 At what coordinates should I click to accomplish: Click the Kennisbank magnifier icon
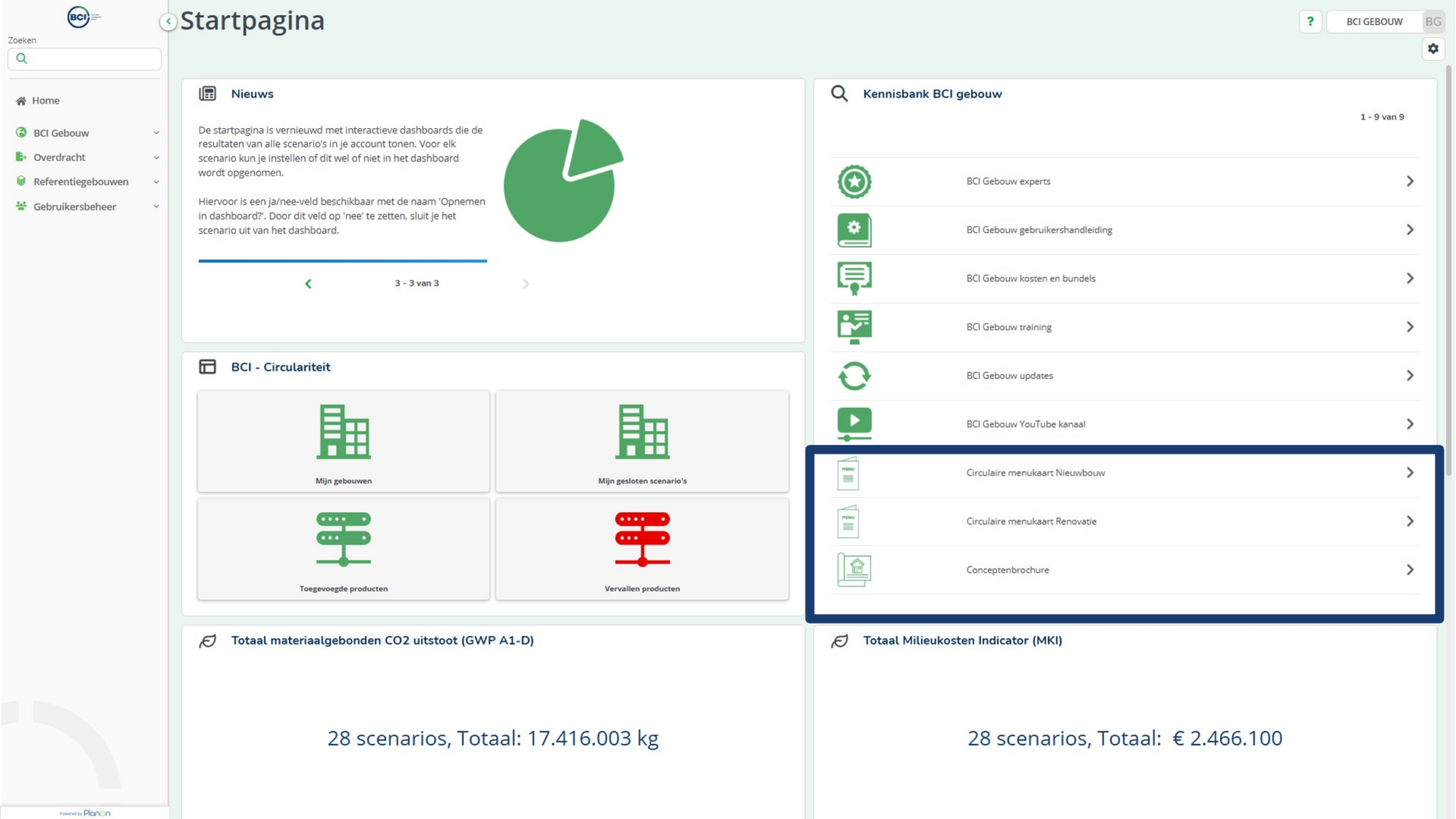839,93
